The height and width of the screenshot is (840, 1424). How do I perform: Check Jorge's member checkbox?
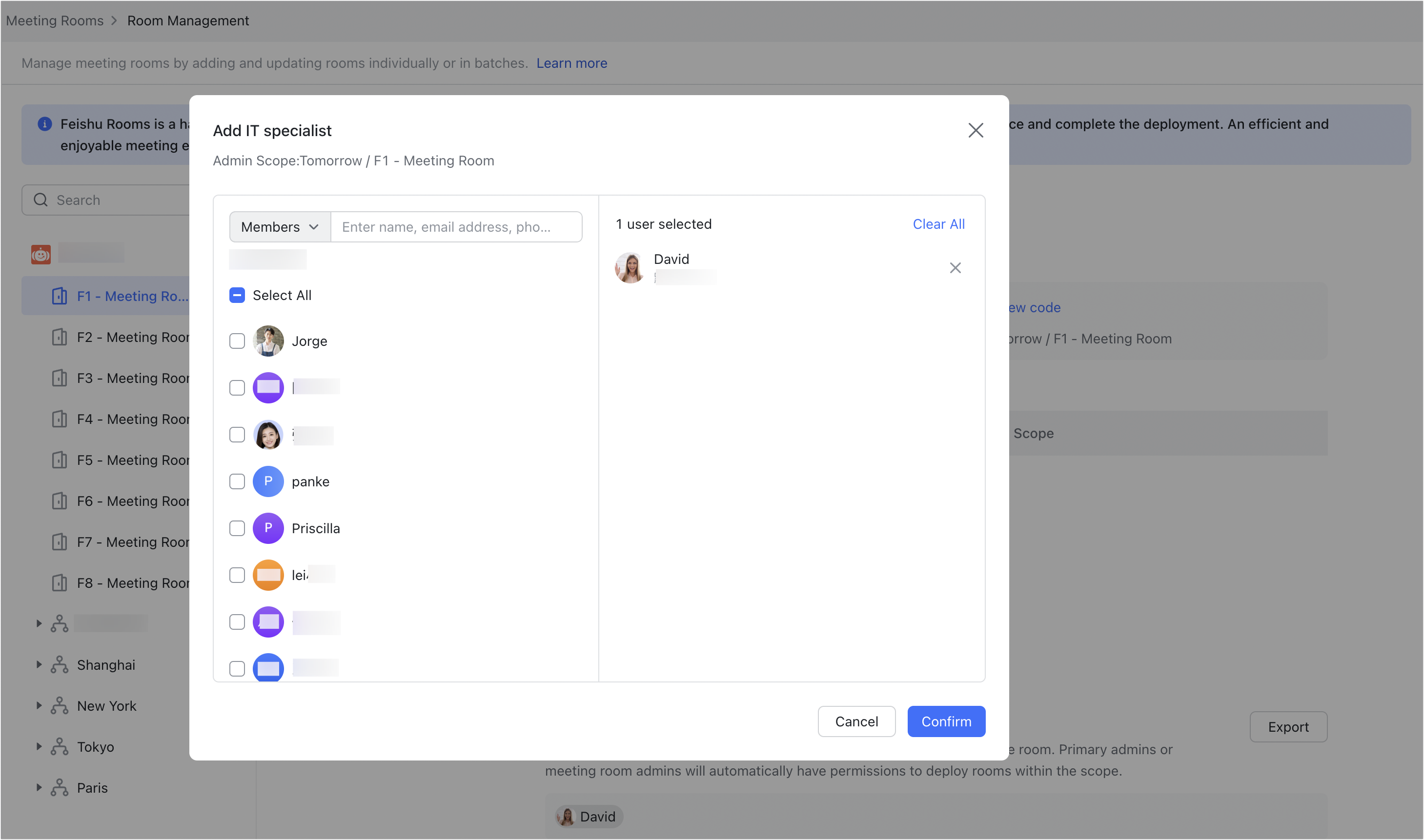[237, 341]
